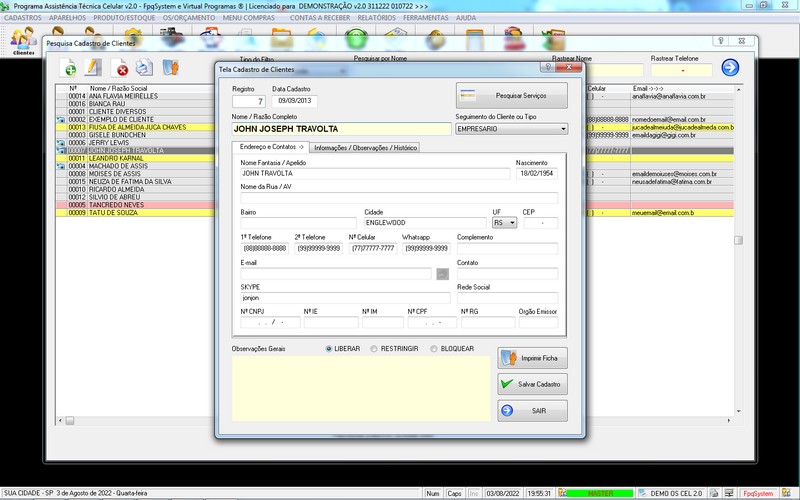Expand the UF state dropdown
The width and height of the screenshot is (800, 500).
click(x=513, y=223)
